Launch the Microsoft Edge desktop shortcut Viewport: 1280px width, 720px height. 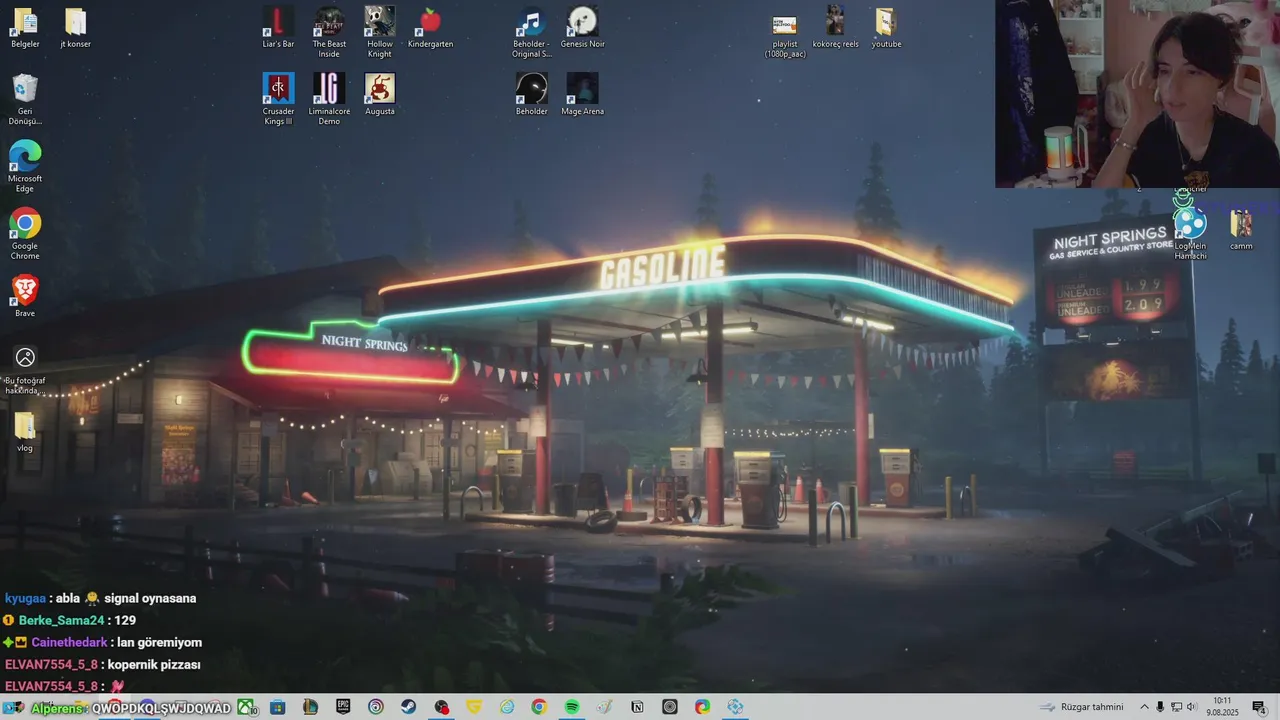25,166
